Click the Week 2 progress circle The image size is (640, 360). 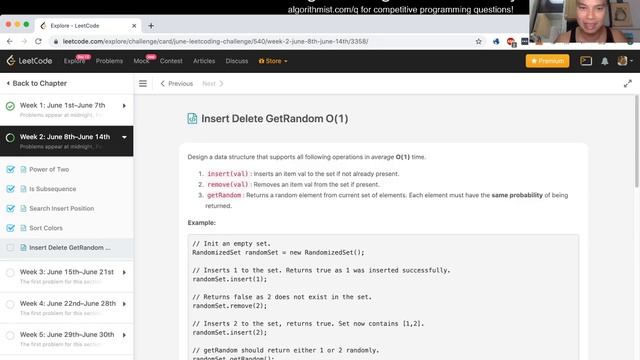click(x=10, y=138)
